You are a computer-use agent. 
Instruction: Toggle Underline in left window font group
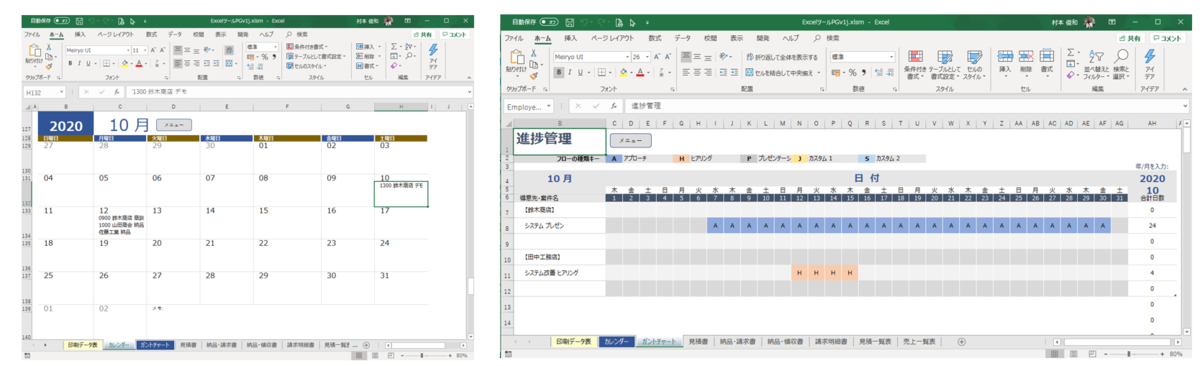tap(88, 62)
